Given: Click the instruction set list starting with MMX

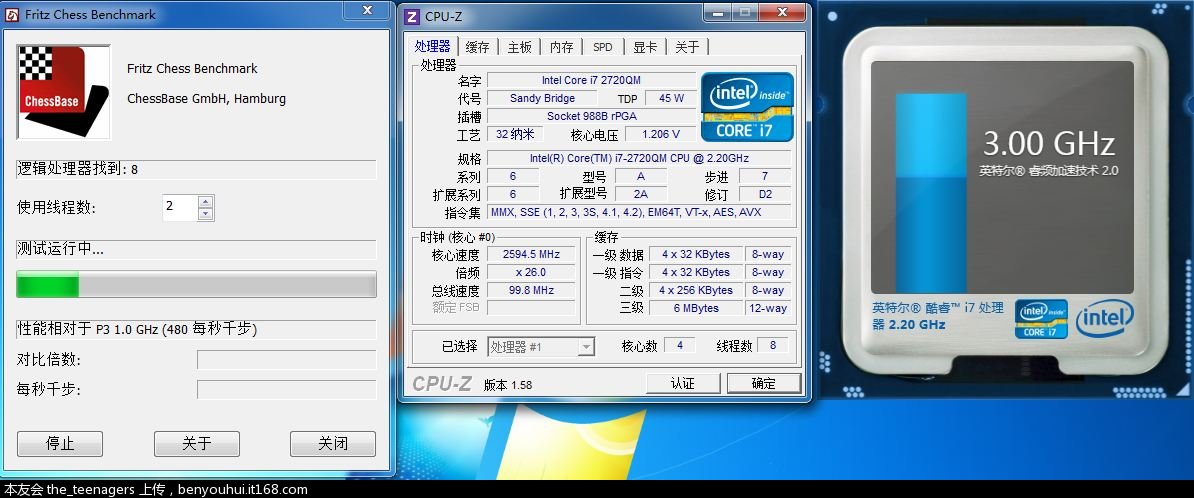Looking at the screenshot, I should 639,212.
